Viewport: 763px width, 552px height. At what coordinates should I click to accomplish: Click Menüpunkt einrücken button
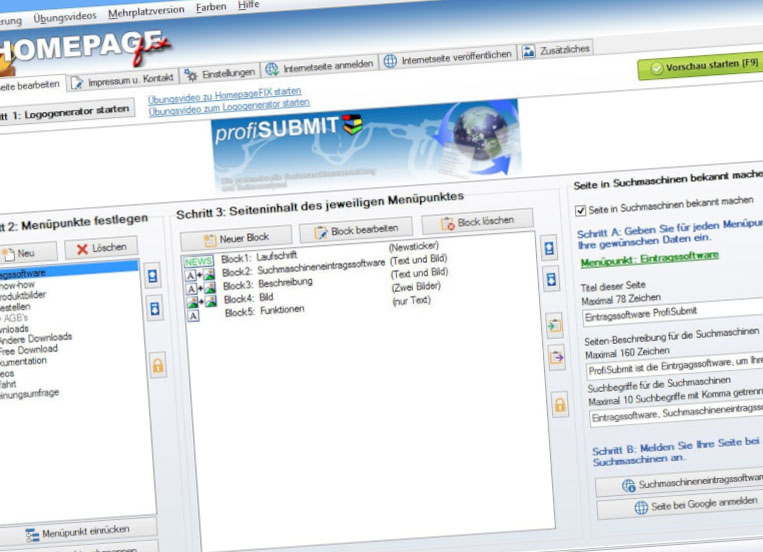coord(78,532)
